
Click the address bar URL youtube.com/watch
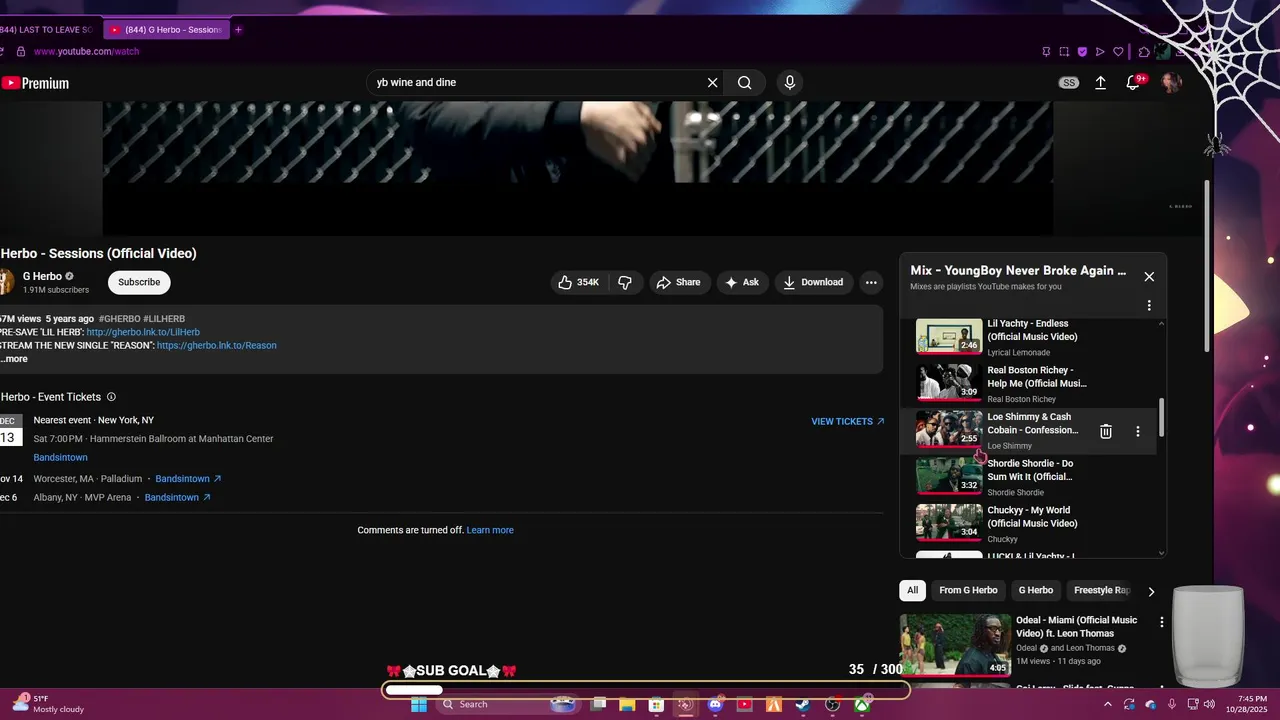pyautogui.click(x=86, y=52)
